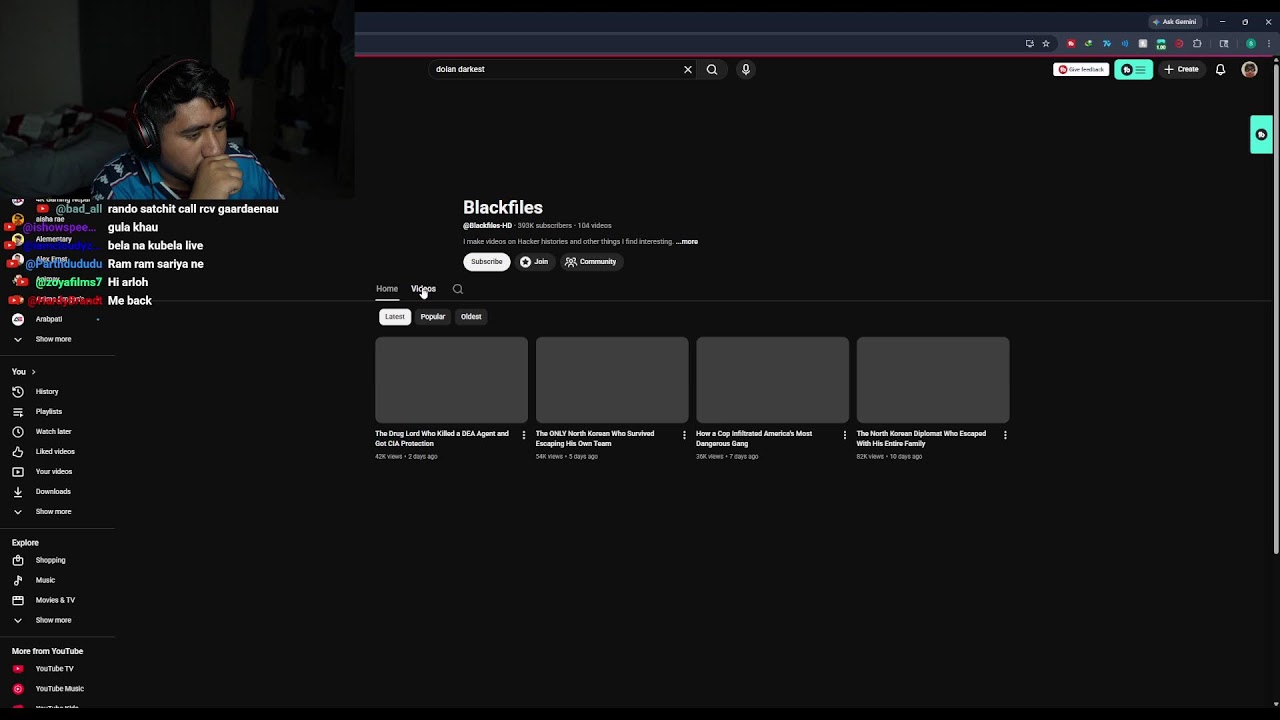Open the Chrome extensions puzzle icon
This screenshot has height=720, width=1280.
1197,44
